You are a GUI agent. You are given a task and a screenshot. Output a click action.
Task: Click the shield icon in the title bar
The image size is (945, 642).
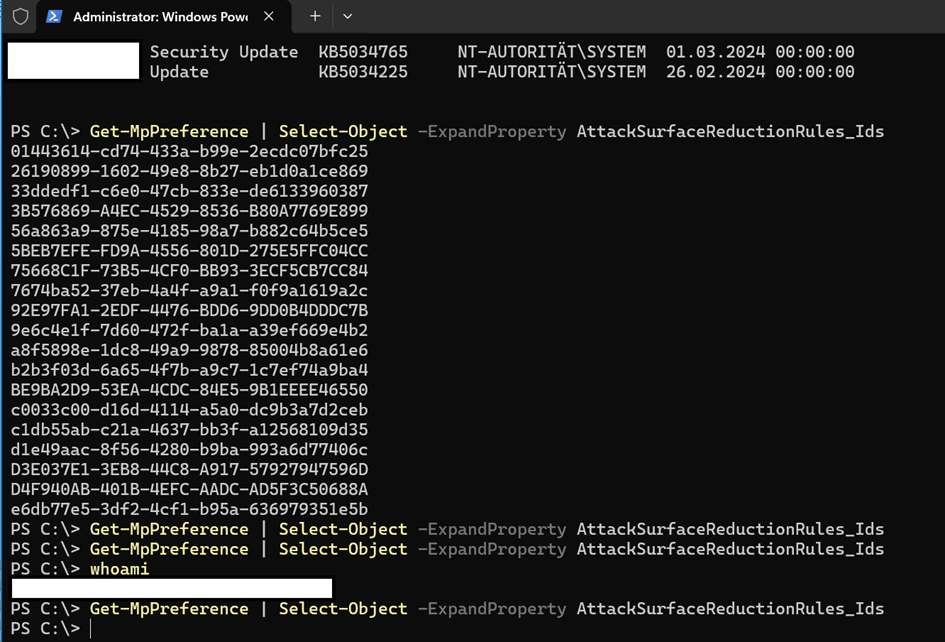20,16
